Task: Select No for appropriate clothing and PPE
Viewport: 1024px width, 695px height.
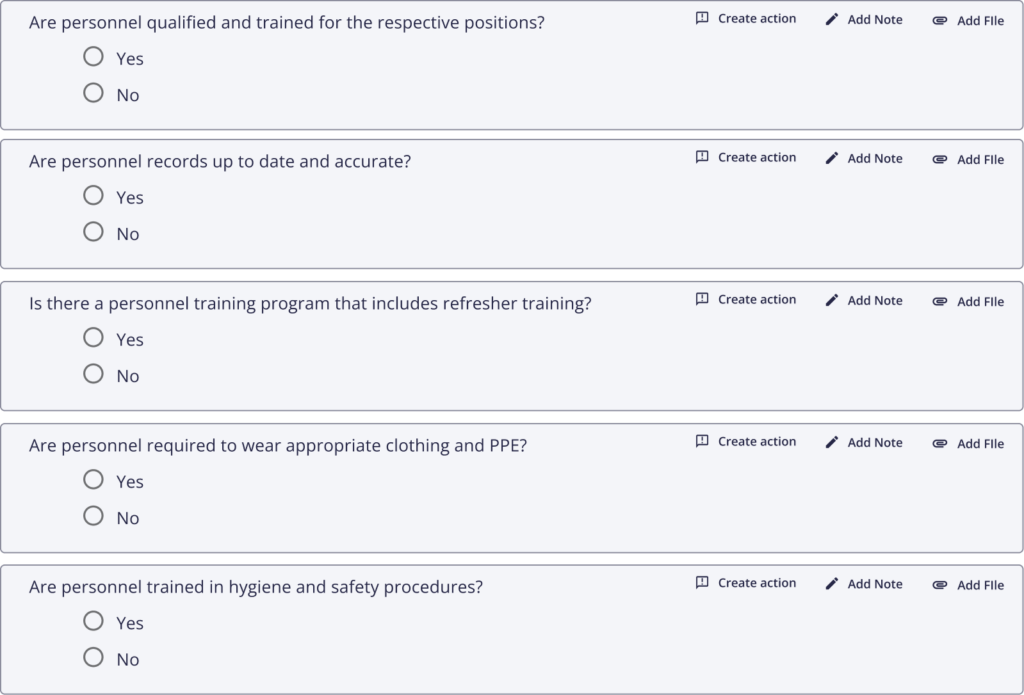Action: point(93,515)
